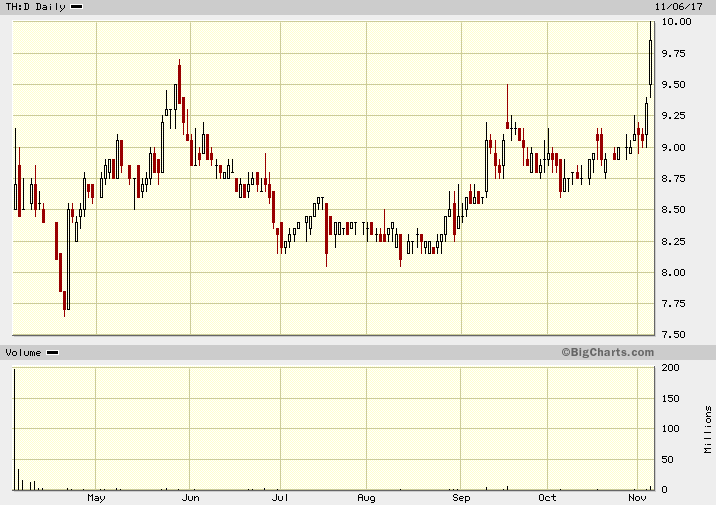
Task: Click the 'TH:D Daily' chart title
Action: (x=35, y=7)
